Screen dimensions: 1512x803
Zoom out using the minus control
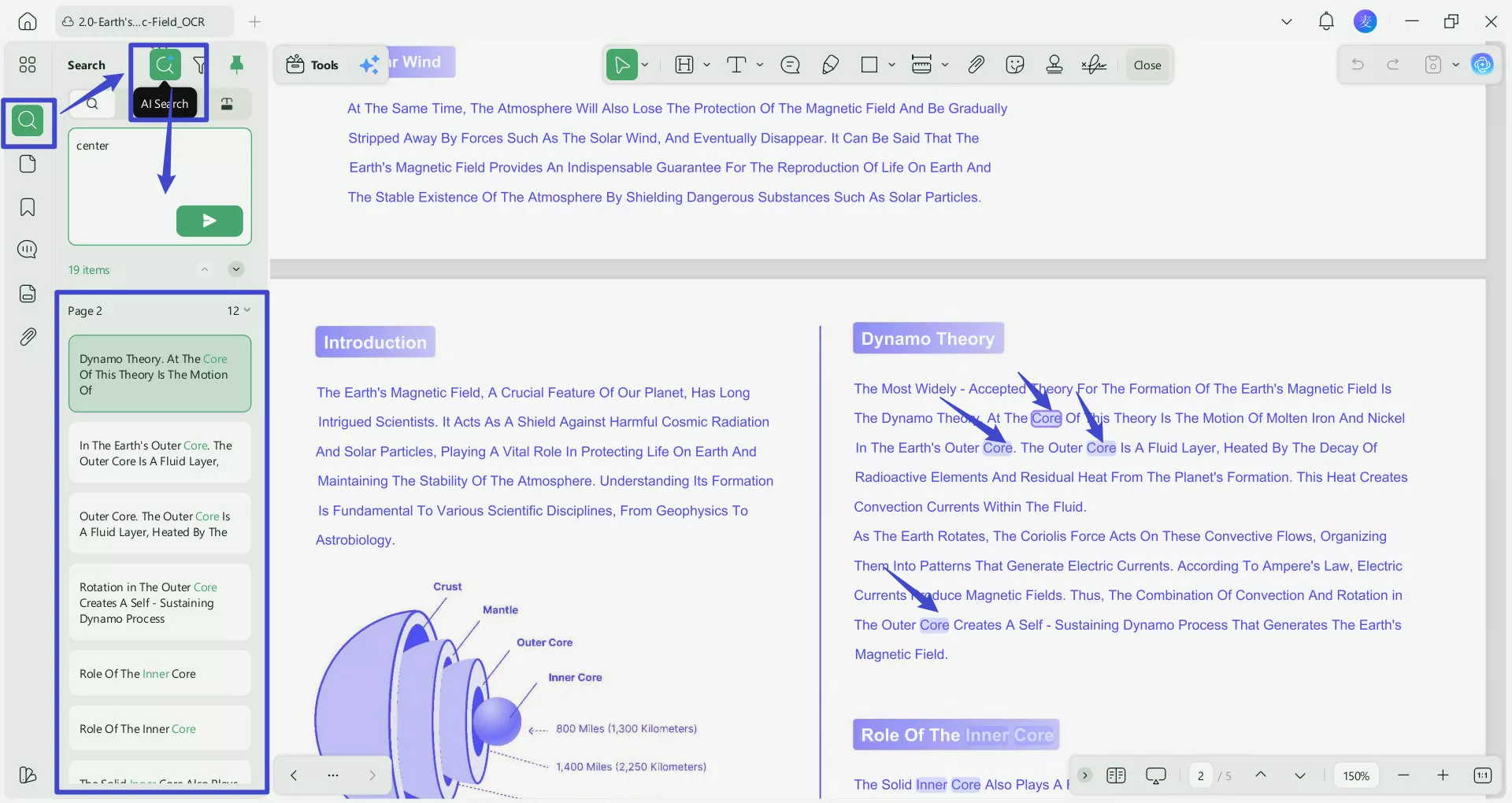coord(1403,775)
